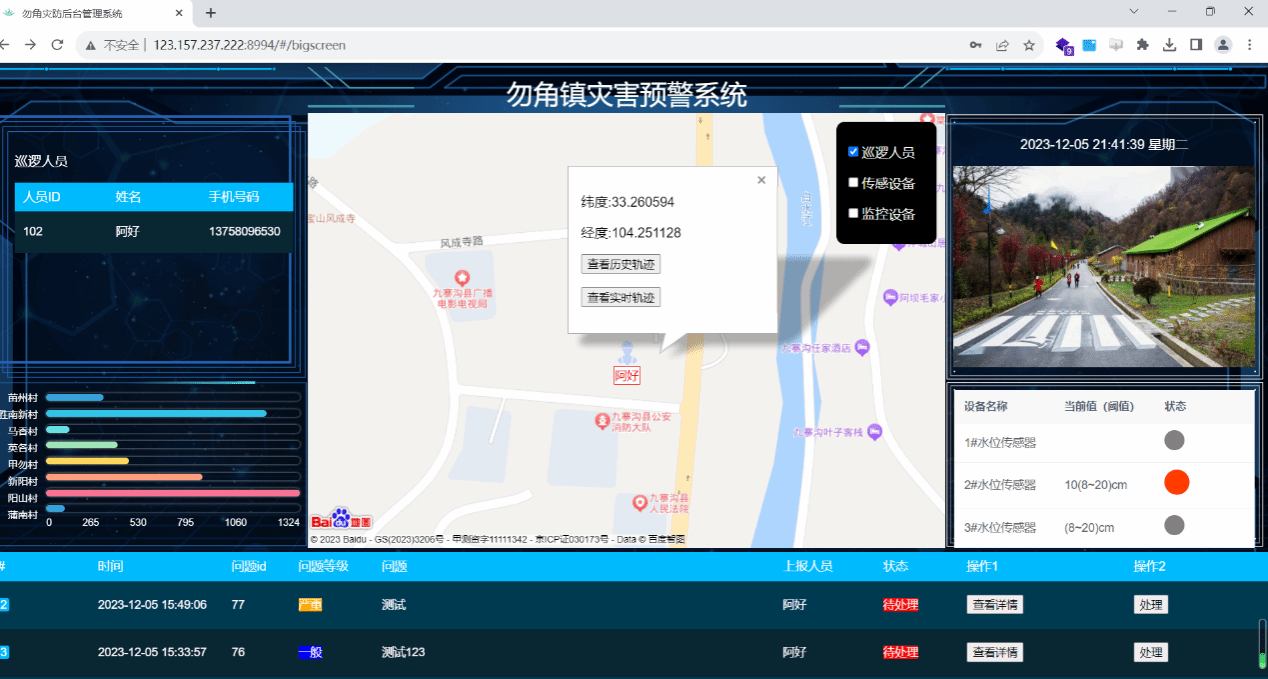Close the coordinates popup with the X
Viewport: 1268px width, 679px height.
pyautogui.click(x=761, y=180)
